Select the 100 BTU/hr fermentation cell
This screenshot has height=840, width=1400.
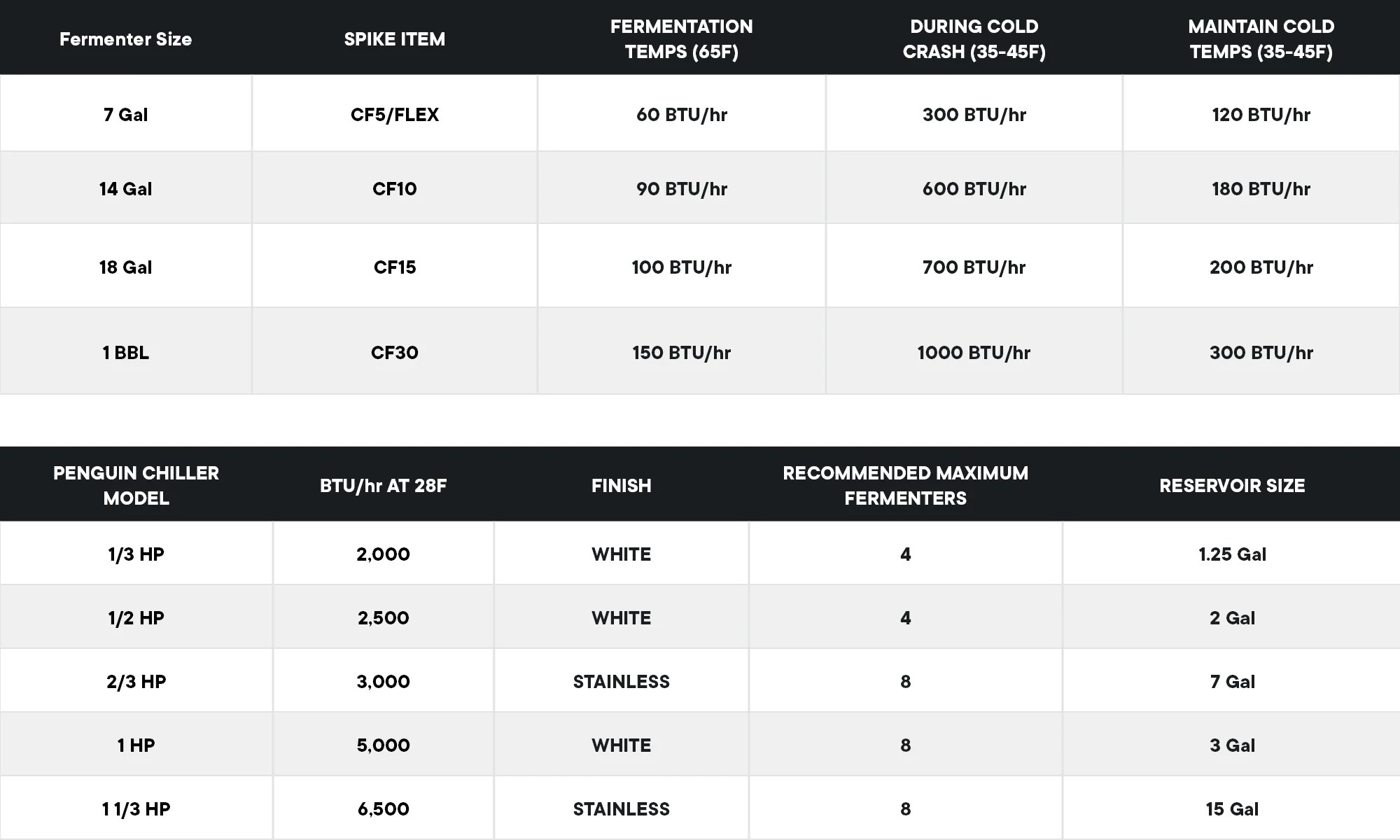681,267
